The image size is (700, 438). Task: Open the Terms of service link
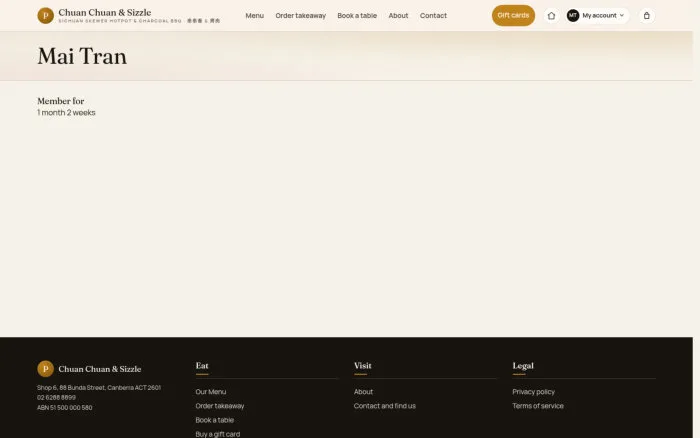click(x=538, y=406)
